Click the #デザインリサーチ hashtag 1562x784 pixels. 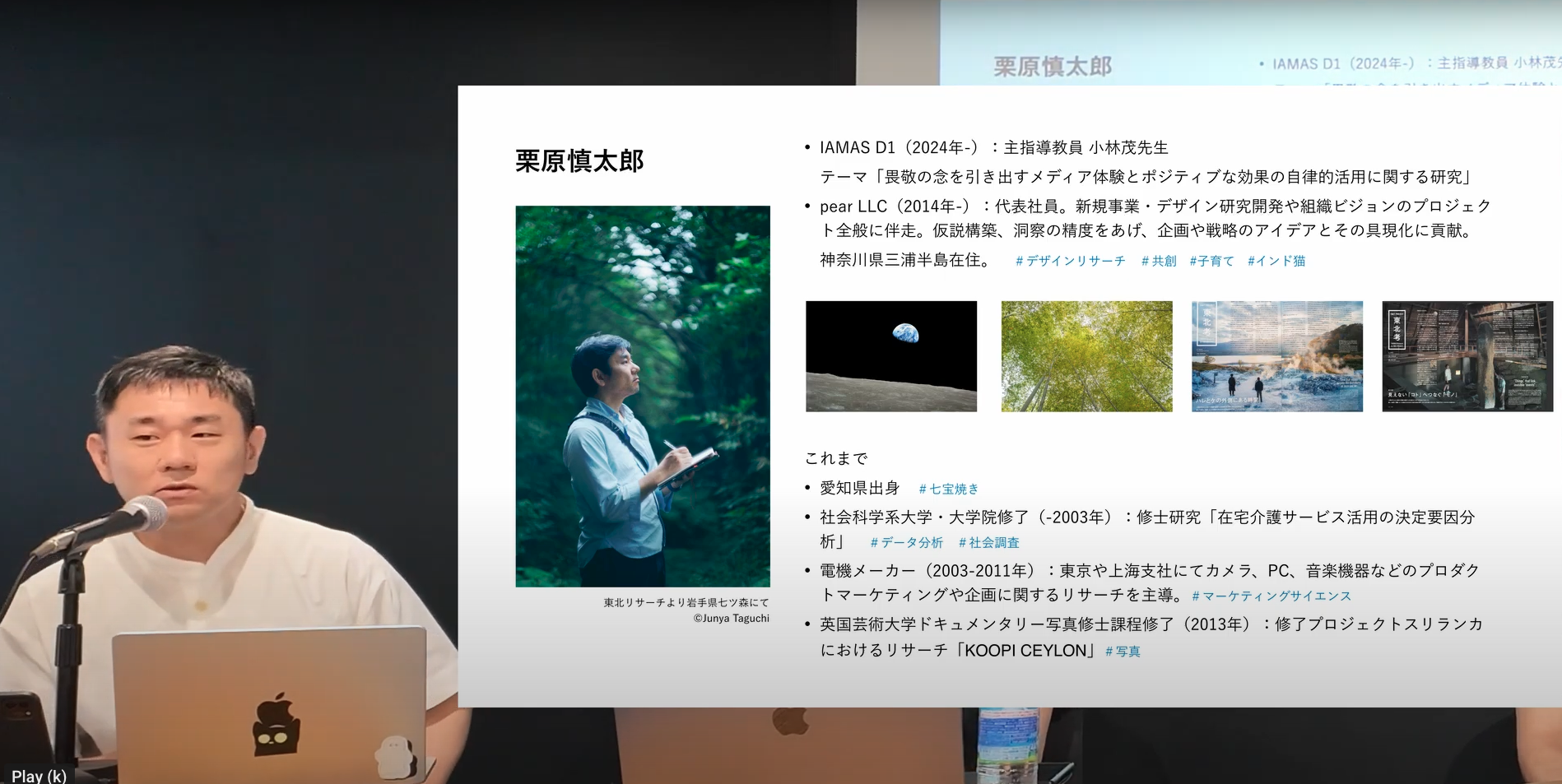(x=1070, y=261)
